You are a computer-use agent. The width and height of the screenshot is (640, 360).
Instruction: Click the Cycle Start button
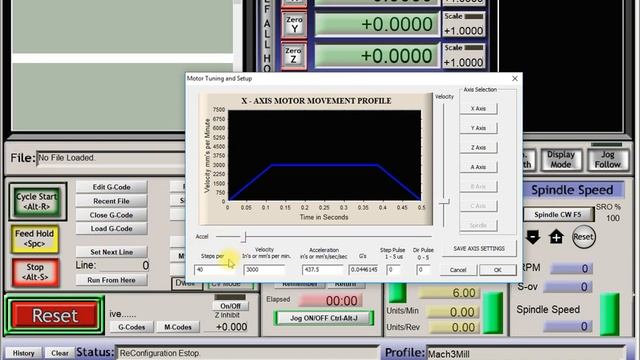point(37,202)
